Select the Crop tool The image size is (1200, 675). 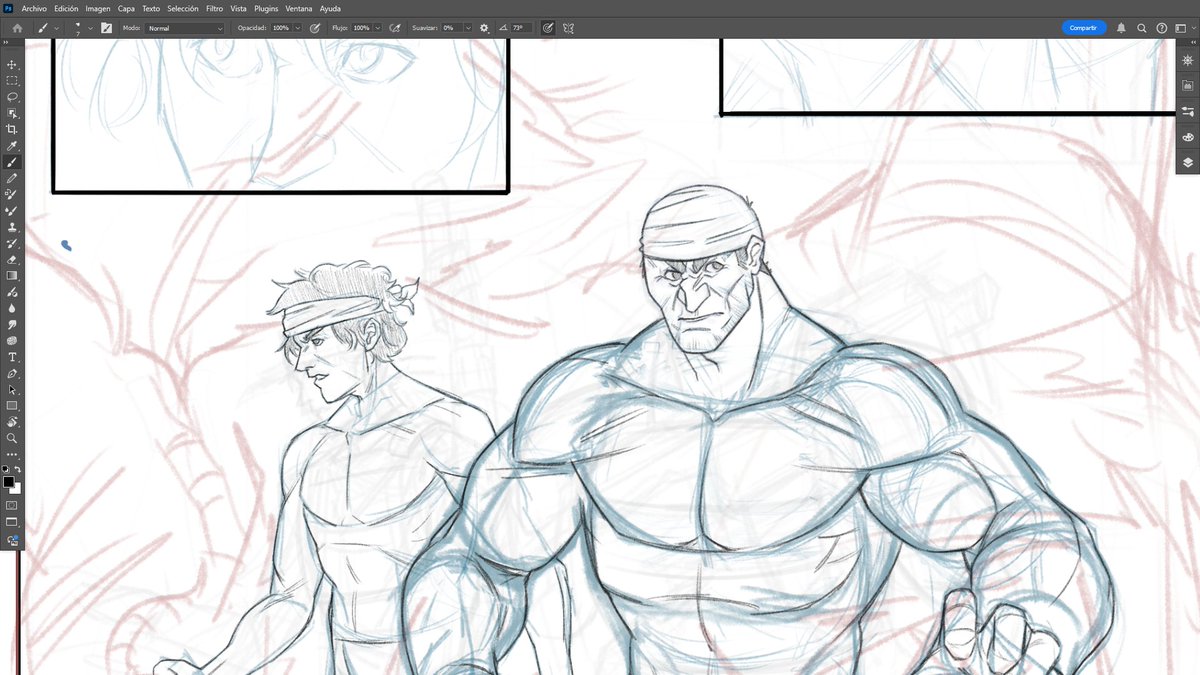point(12,129)
